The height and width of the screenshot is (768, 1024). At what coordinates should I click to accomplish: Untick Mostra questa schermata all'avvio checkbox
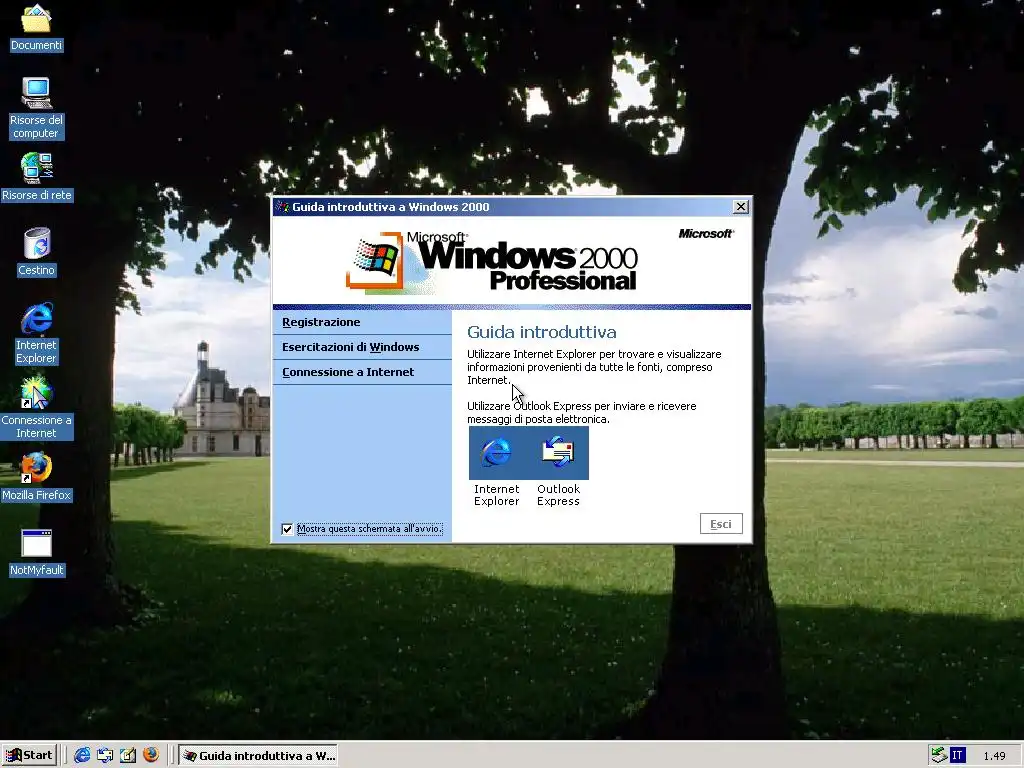(287, 529)
